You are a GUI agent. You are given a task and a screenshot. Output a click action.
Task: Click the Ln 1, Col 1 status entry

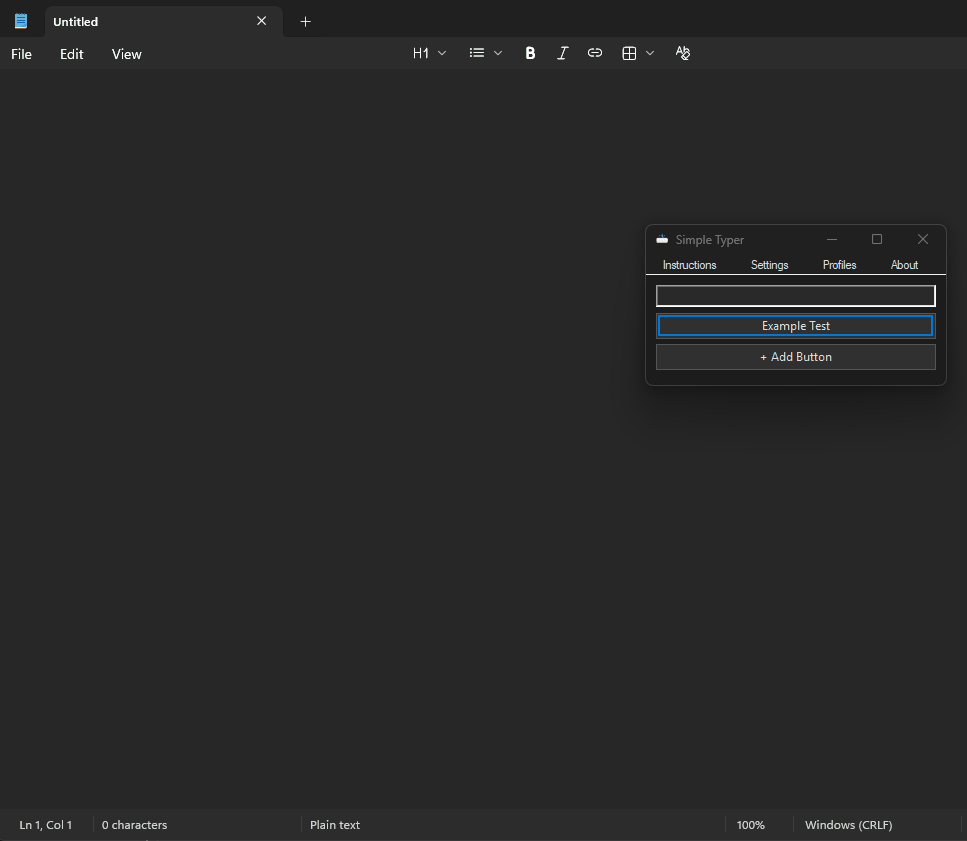[x=46, y=825]
